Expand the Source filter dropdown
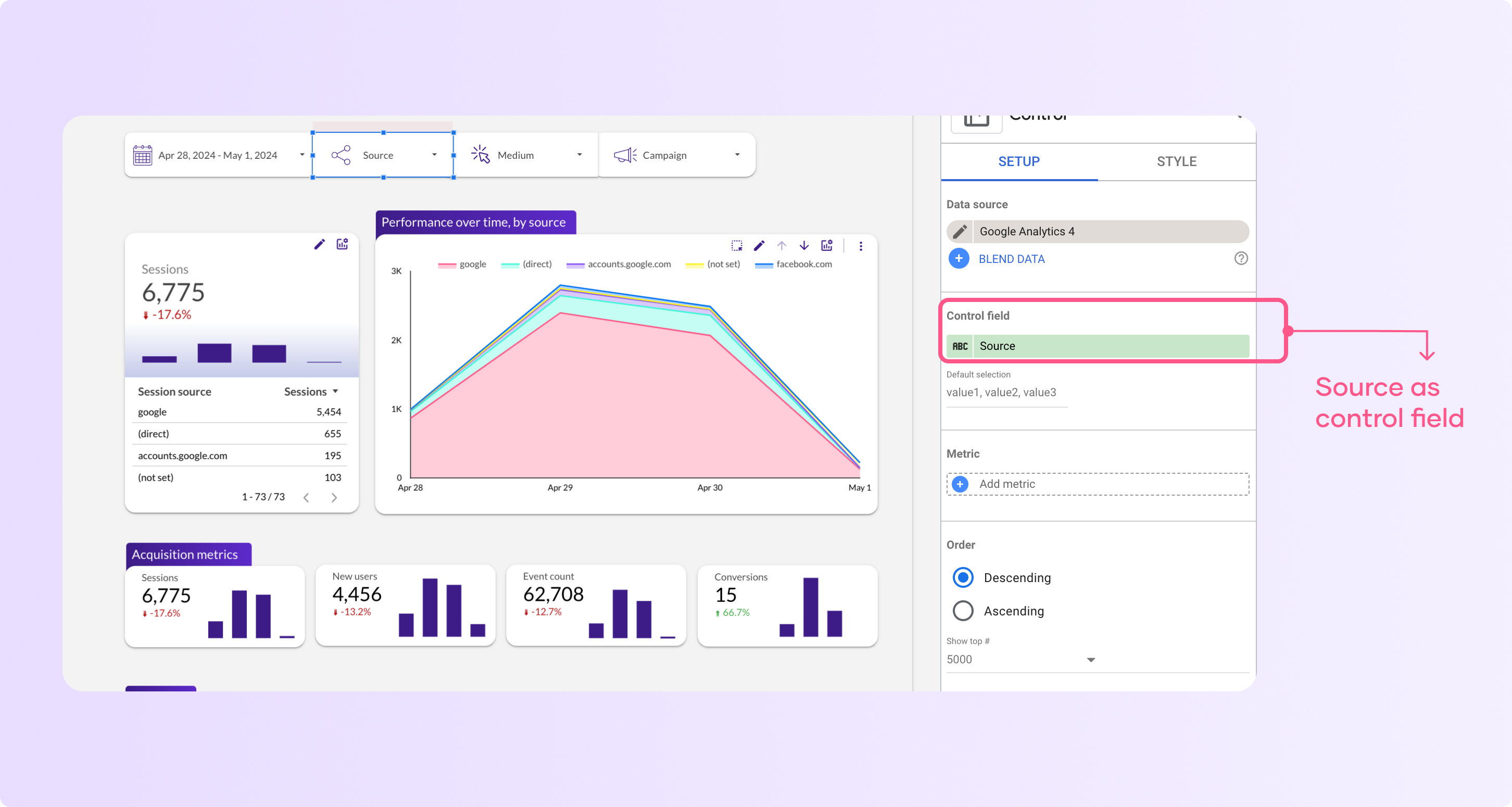 [x=436, y=155]
